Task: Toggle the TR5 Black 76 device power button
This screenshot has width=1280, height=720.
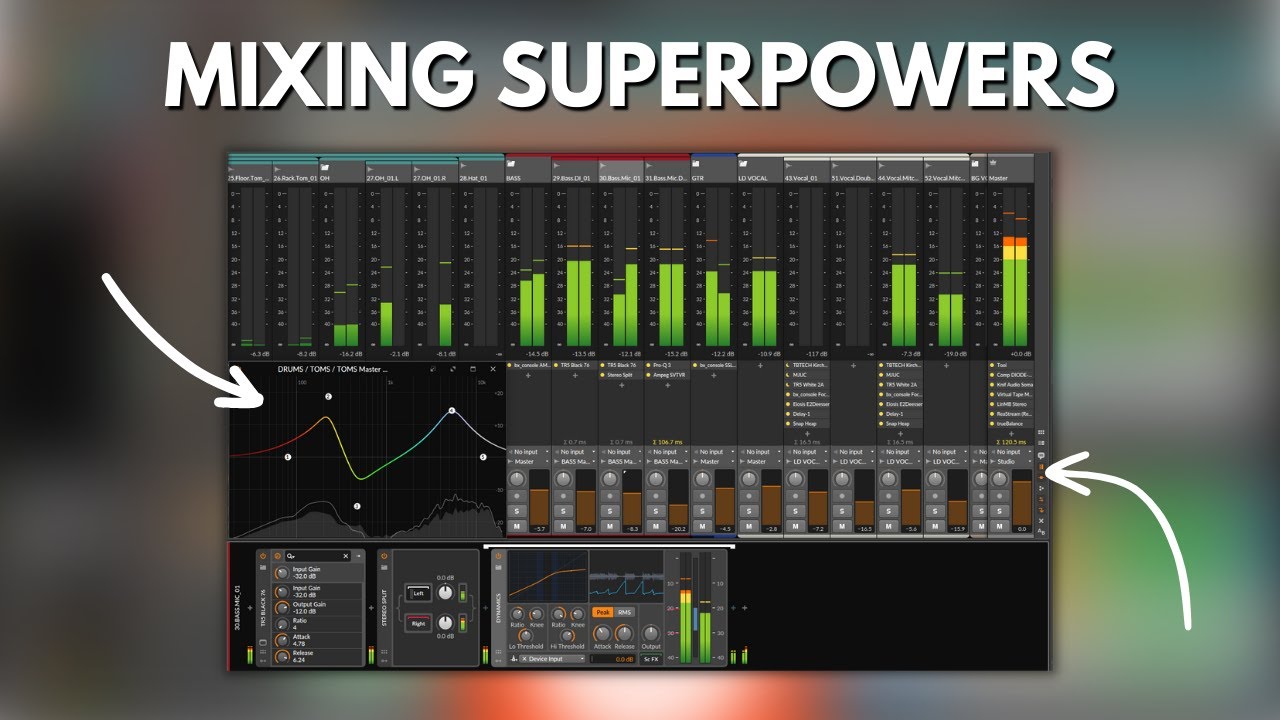Action: click(x=263, y=556)
